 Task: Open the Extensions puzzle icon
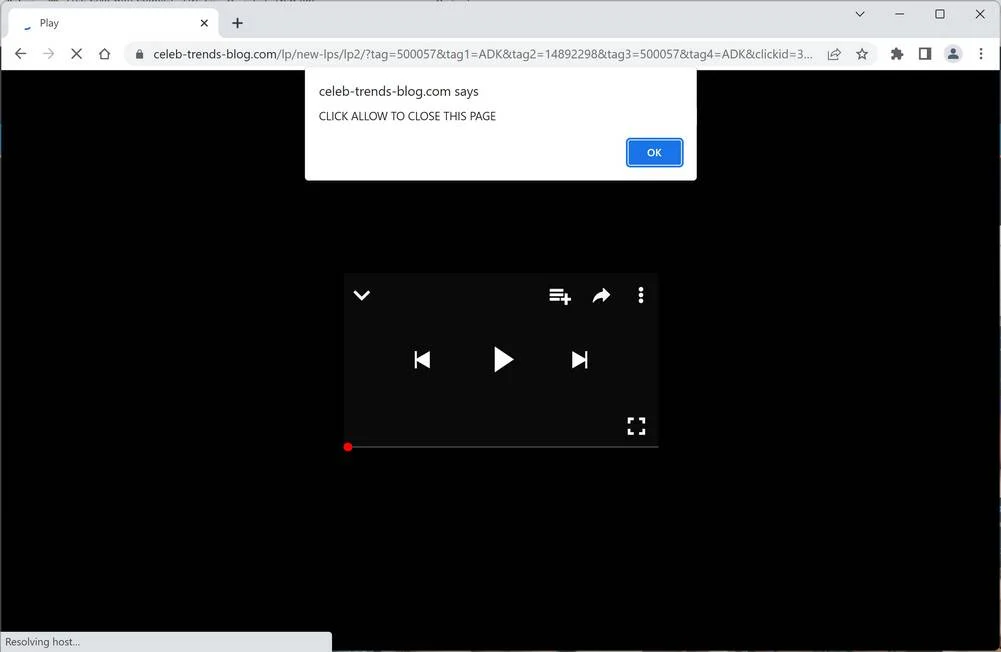(x=897, y=54)
